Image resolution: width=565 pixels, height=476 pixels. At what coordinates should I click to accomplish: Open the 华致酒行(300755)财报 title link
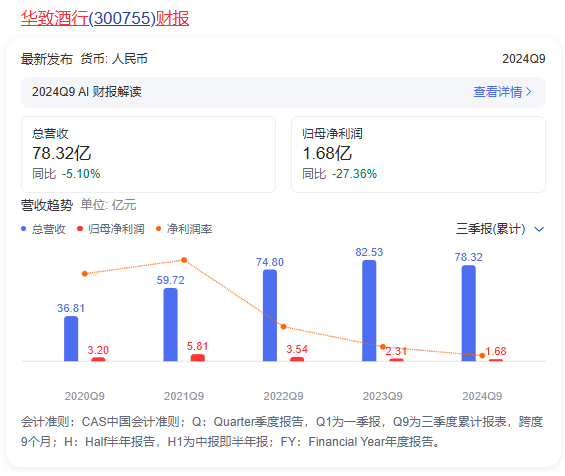(105, 18)
